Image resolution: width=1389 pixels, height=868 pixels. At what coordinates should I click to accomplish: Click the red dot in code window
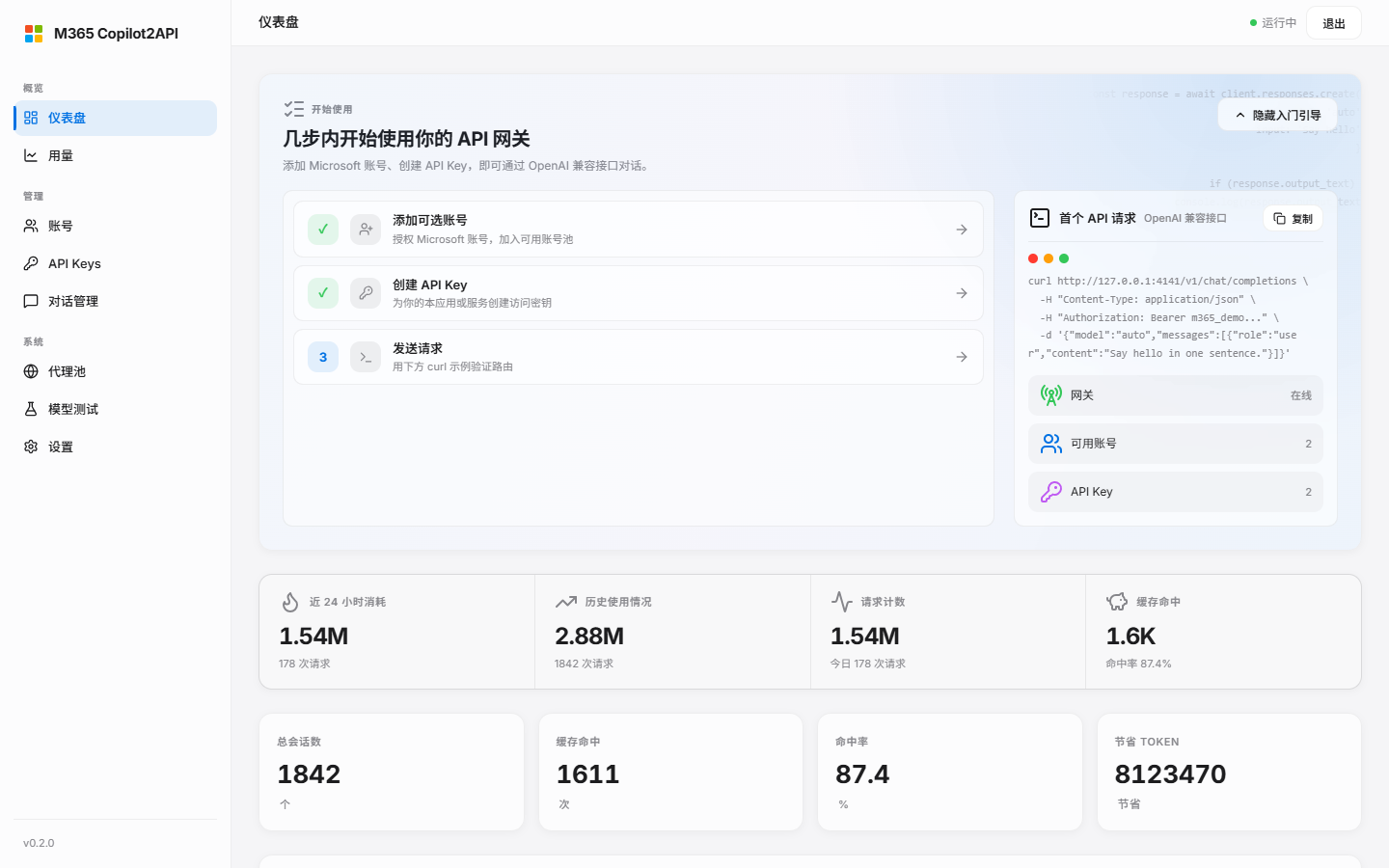[x=1033, y=258]
